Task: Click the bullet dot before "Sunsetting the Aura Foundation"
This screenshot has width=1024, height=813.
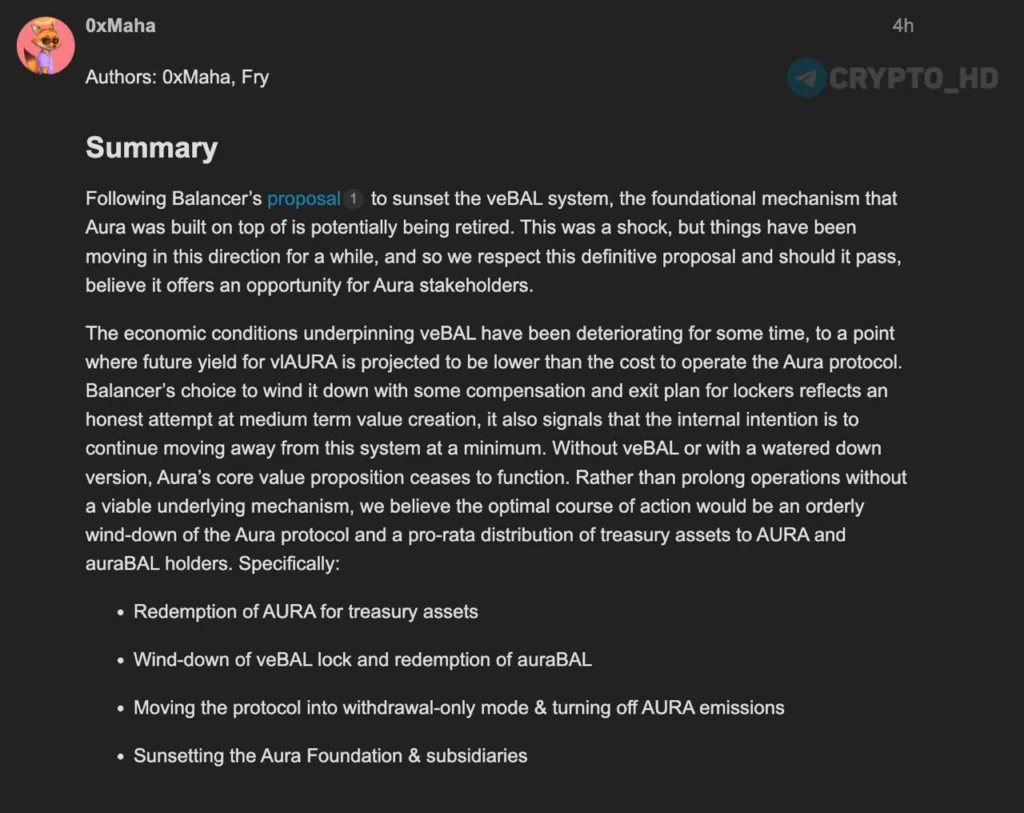Action: point(121,756)
